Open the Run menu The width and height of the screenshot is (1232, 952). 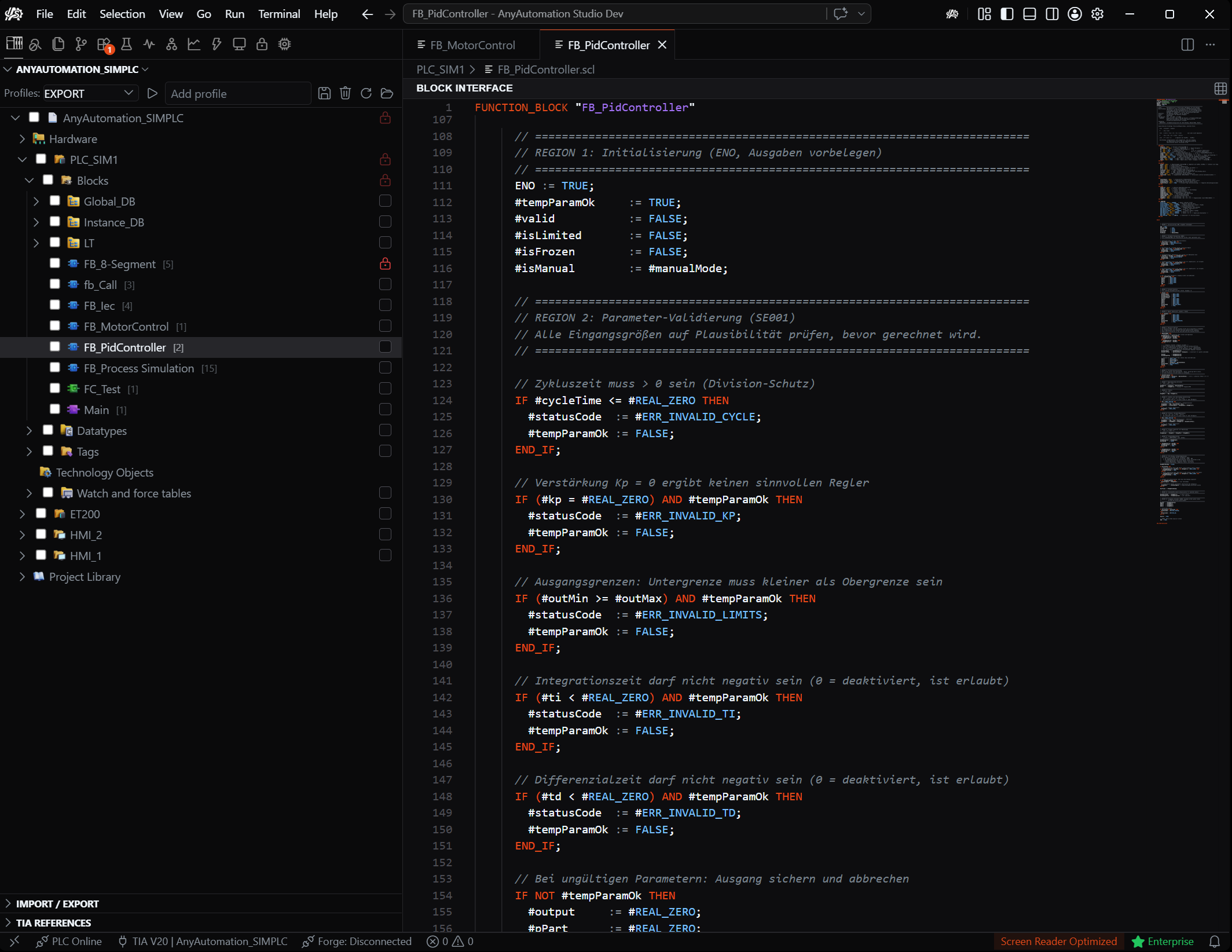point(234,14)
